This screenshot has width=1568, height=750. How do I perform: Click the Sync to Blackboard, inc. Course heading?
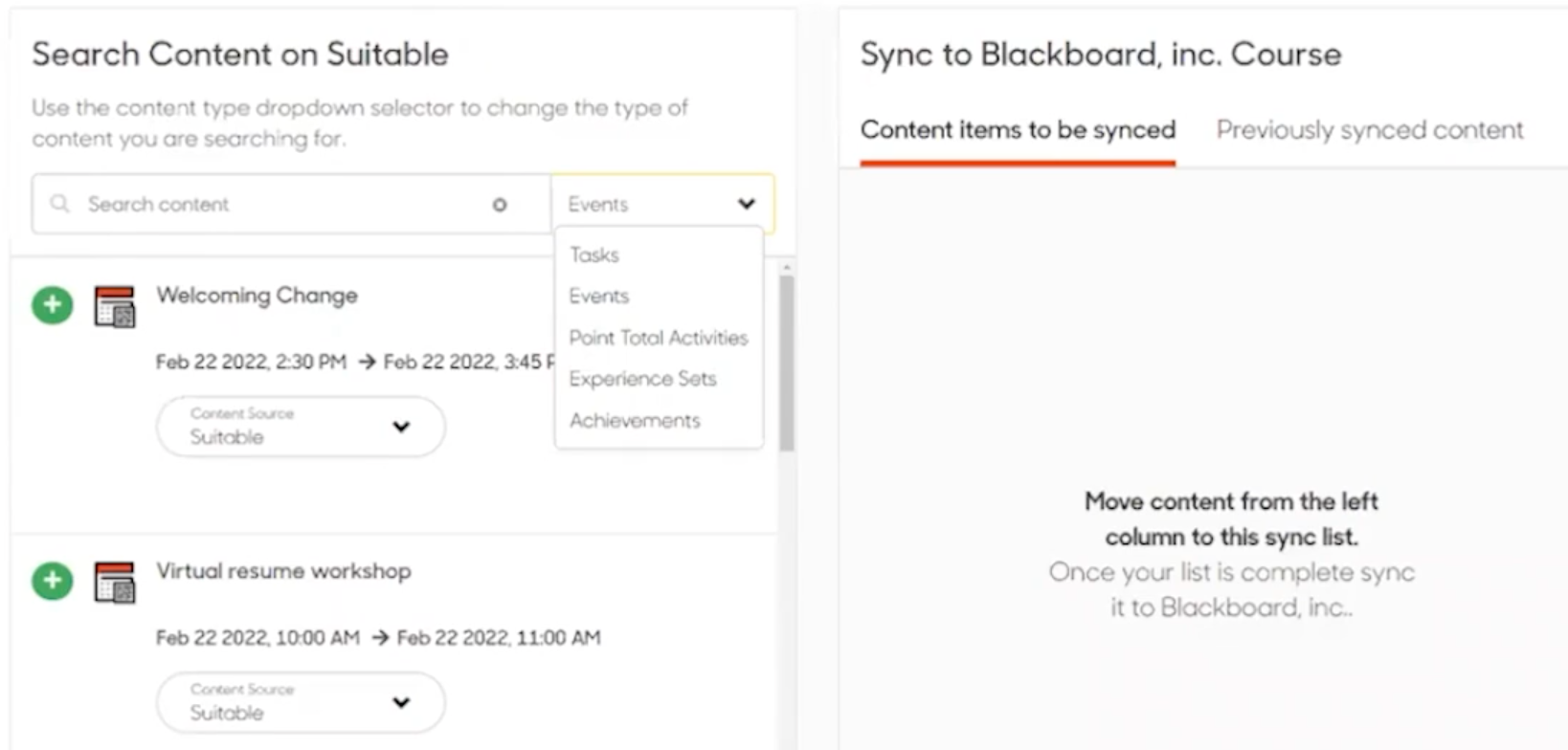tap(1101, 55)
